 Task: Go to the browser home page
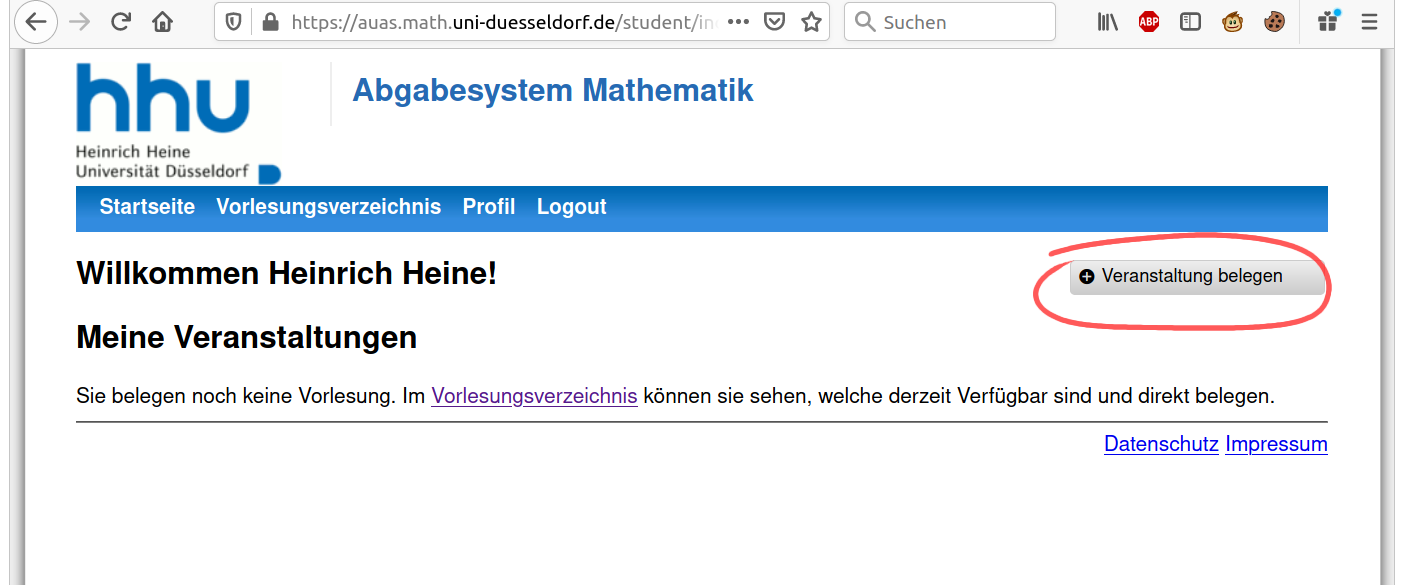coord(162,22)
